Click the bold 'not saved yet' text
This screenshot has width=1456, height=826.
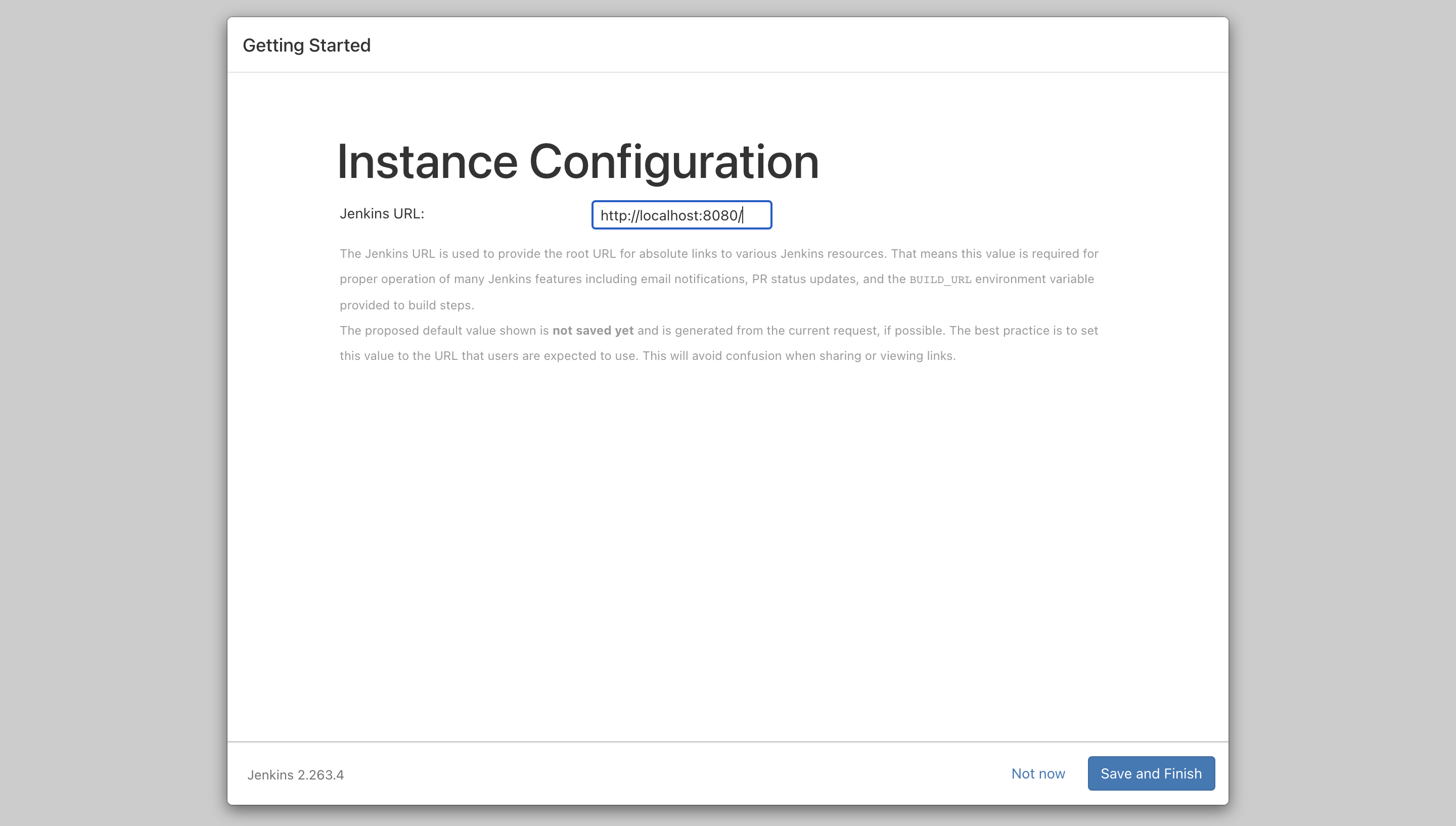coord(593,330)
